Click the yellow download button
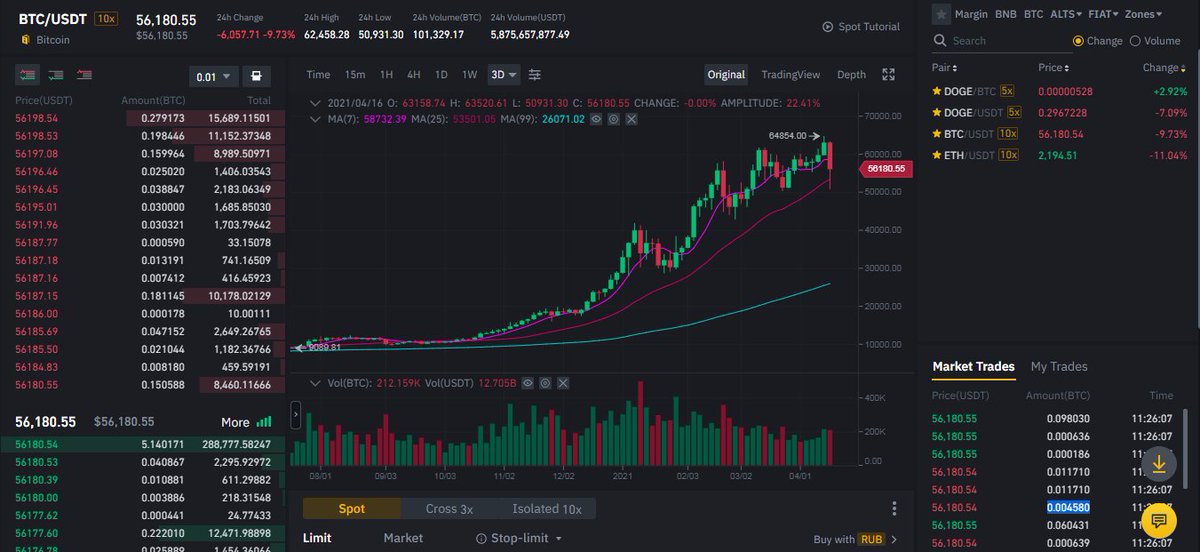This screenshot has width=1200, height=552. pos(1159,464)
